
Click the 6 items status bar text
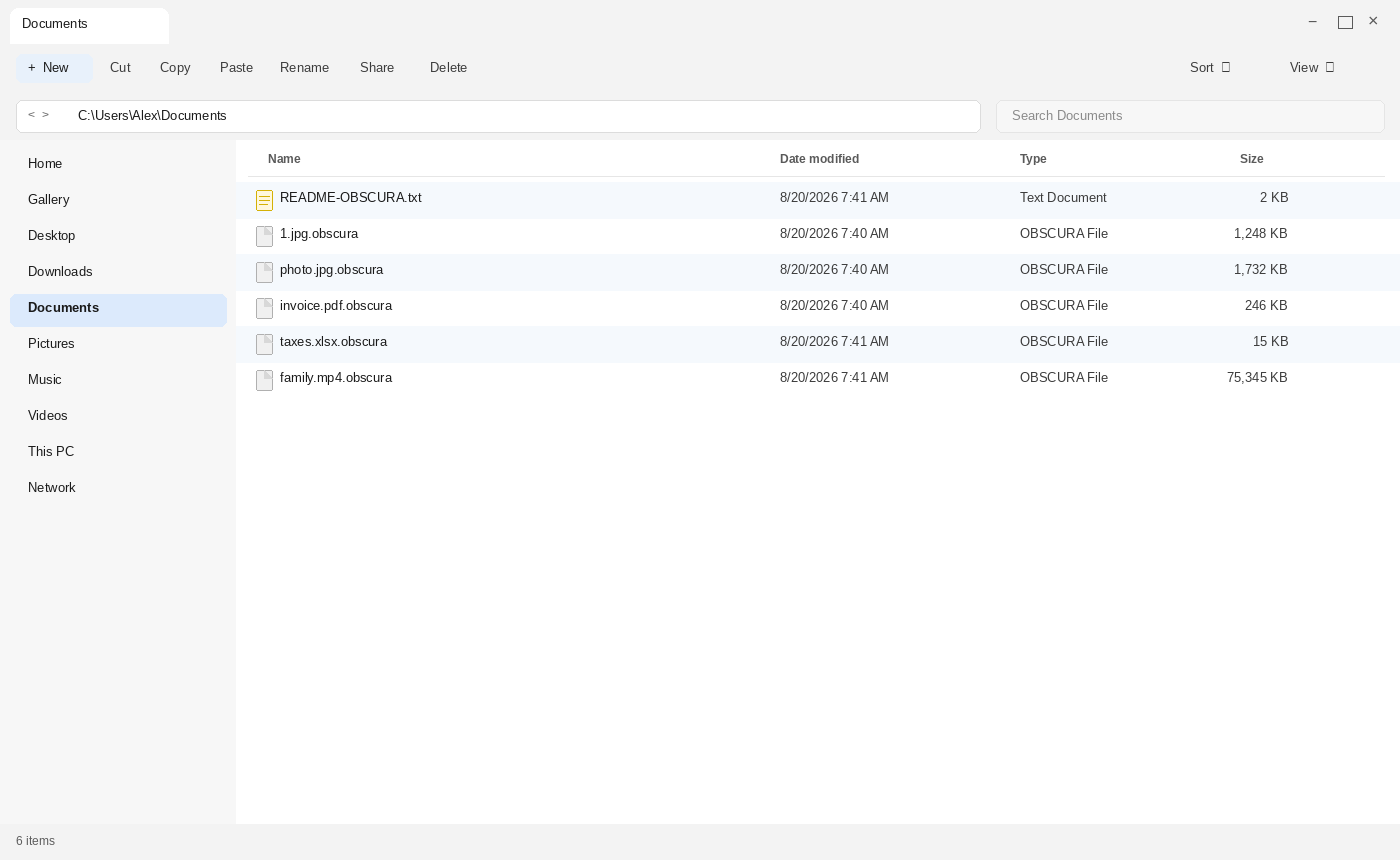(35, 841)
